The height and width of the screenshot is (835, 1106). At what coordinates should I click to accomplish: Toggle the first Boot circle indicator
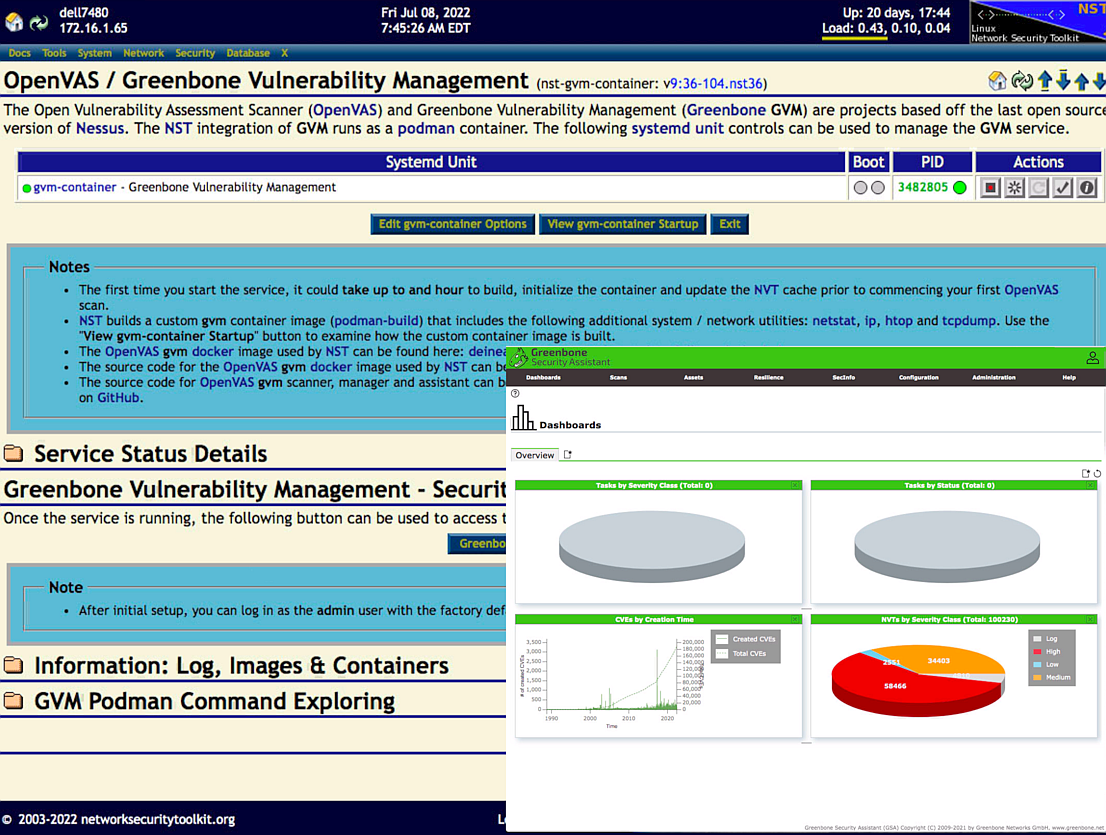(x=860, y=188)
